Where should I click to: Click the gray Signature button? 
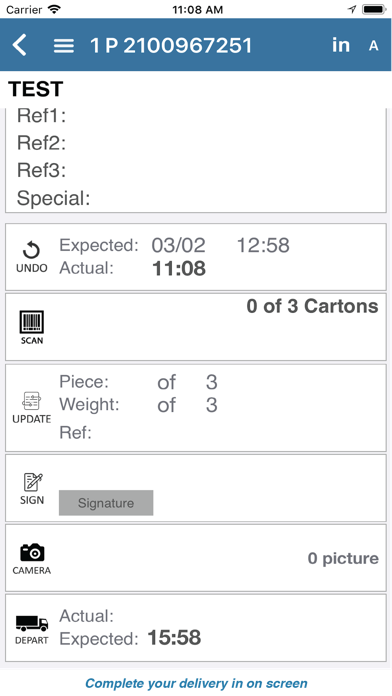[106, 503]
